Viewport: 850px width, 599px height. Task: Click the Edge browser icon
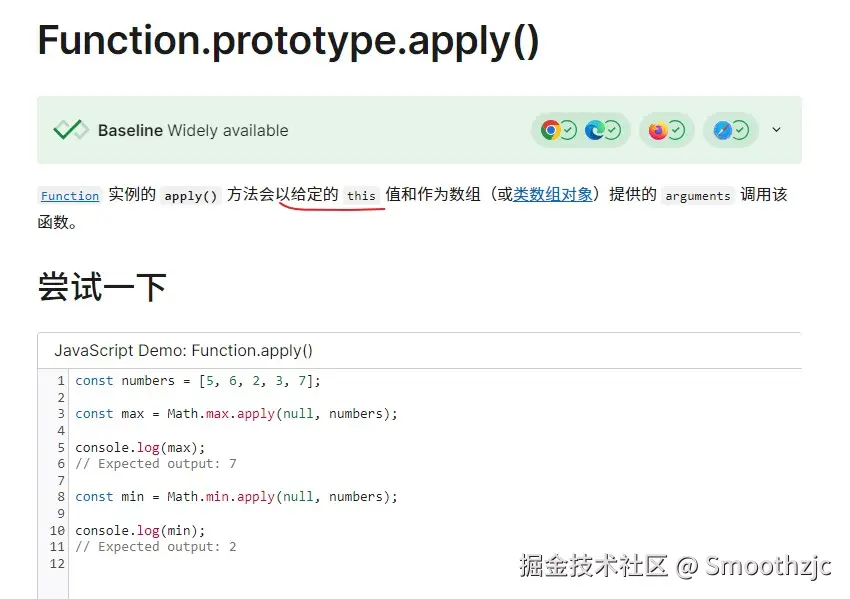point(595,130)
